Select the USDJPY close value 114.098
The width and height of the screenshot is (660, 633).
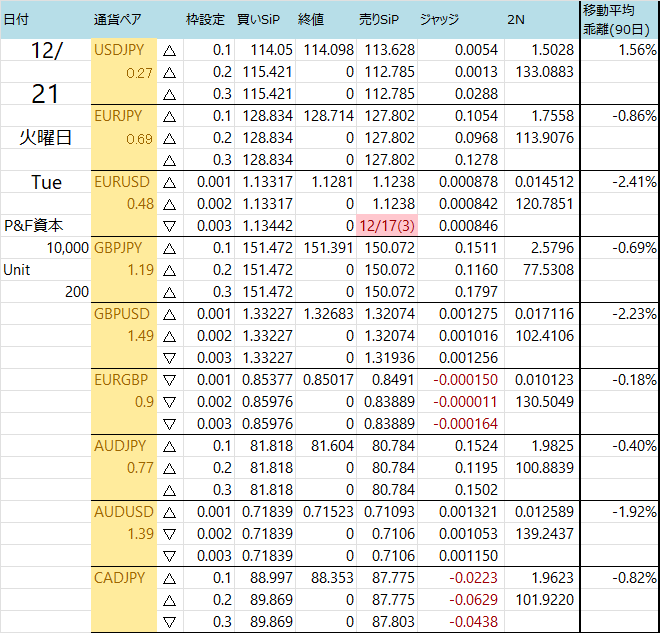pos(328,50)
